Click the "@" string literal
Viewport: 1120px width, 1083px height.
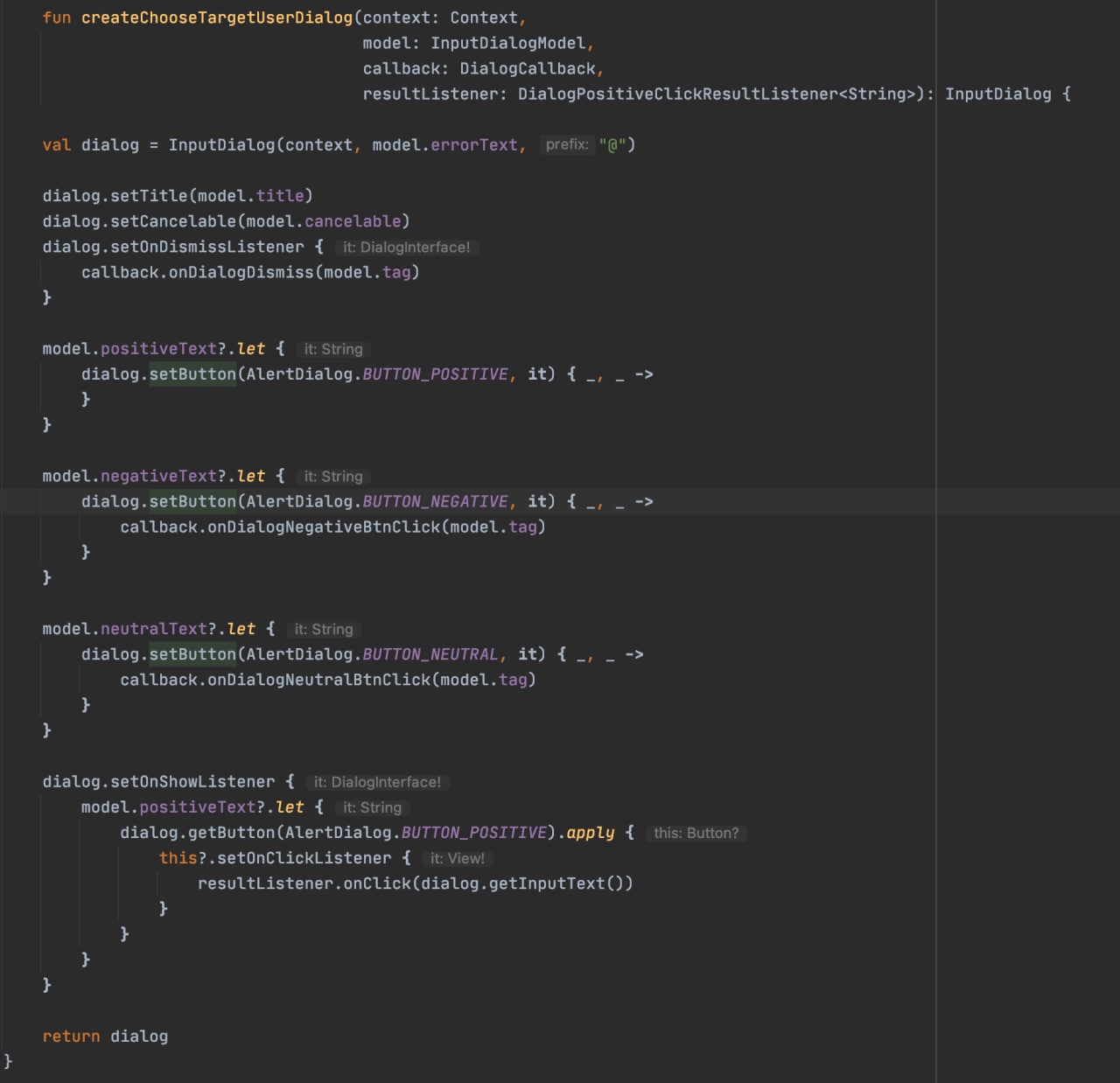click(x=612, y=145)
